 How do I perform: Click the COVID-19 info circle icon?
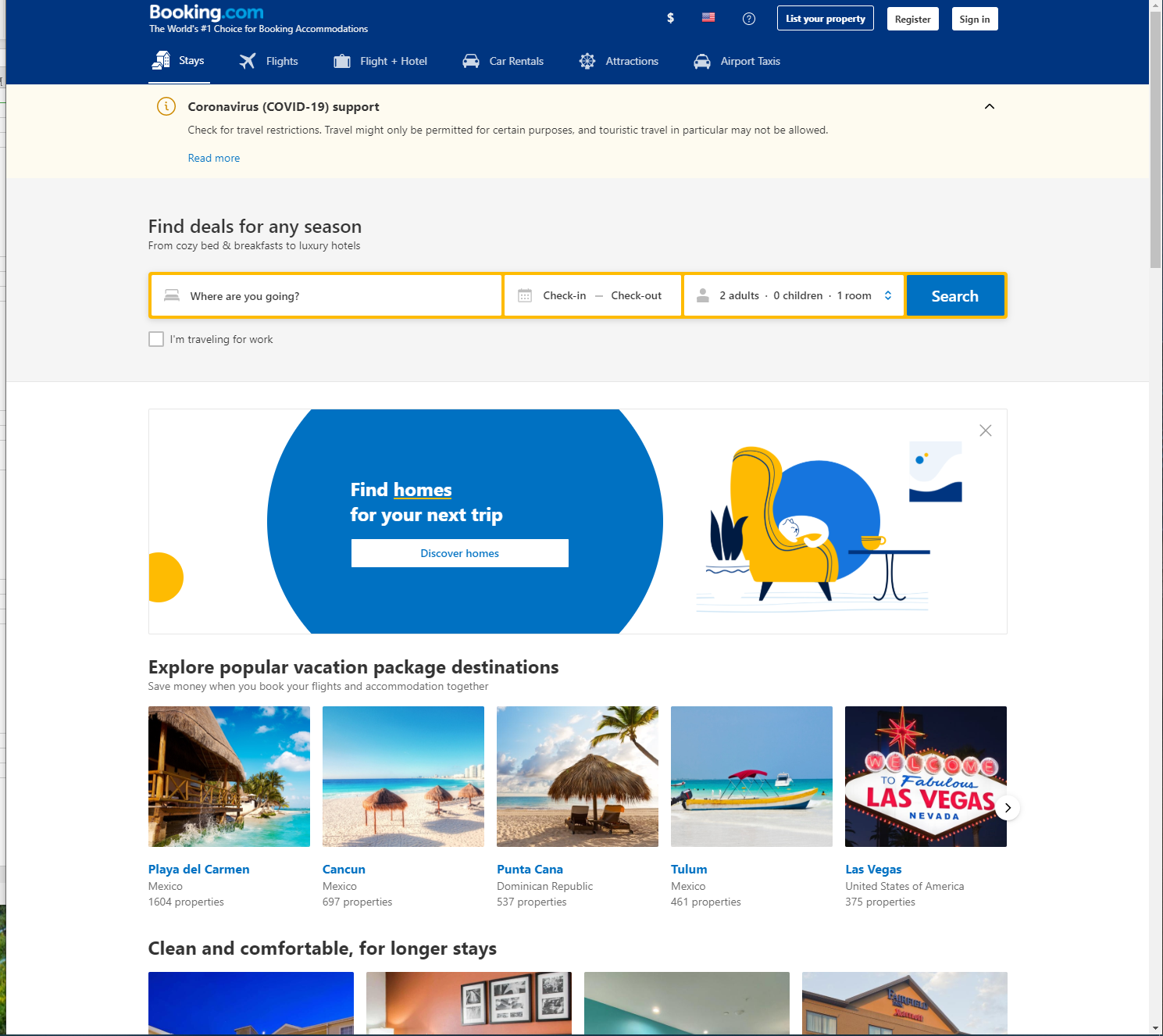point(166,106)
